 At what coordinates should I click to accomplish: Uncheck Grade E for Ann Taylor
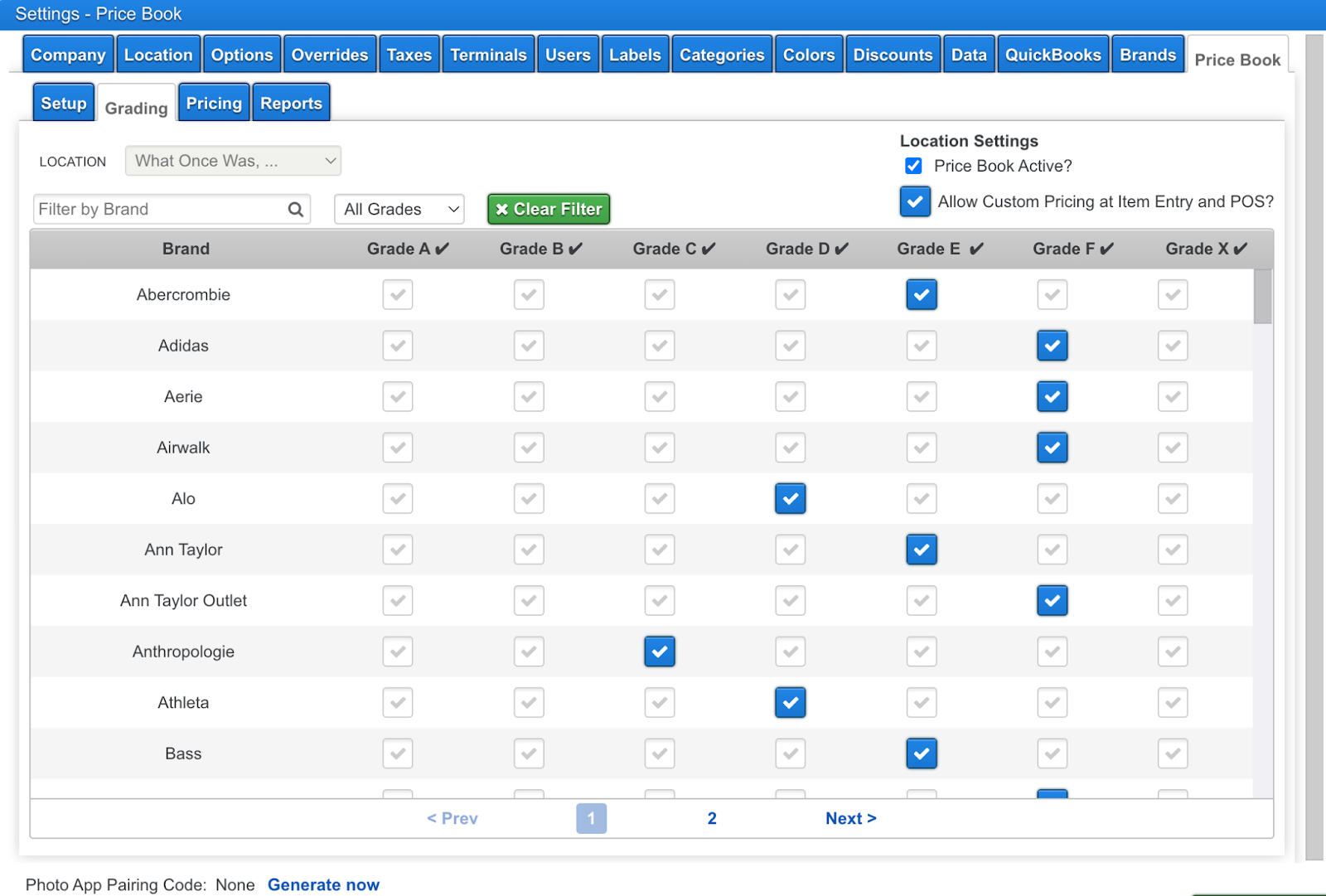922,550
